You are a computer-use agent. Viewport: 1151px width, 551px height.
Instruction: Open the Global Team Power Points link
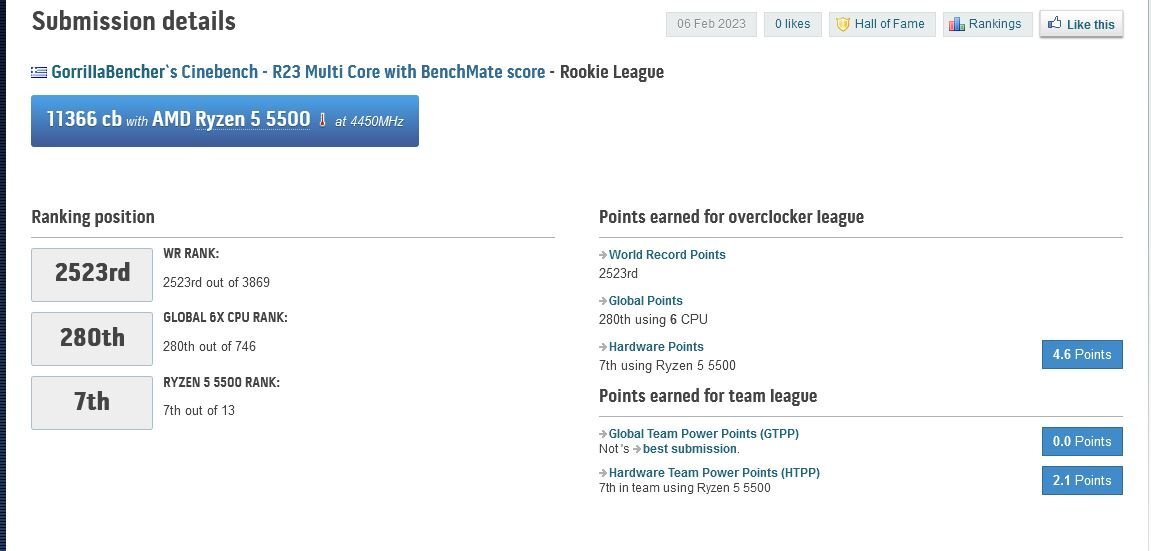coord(703,434)
